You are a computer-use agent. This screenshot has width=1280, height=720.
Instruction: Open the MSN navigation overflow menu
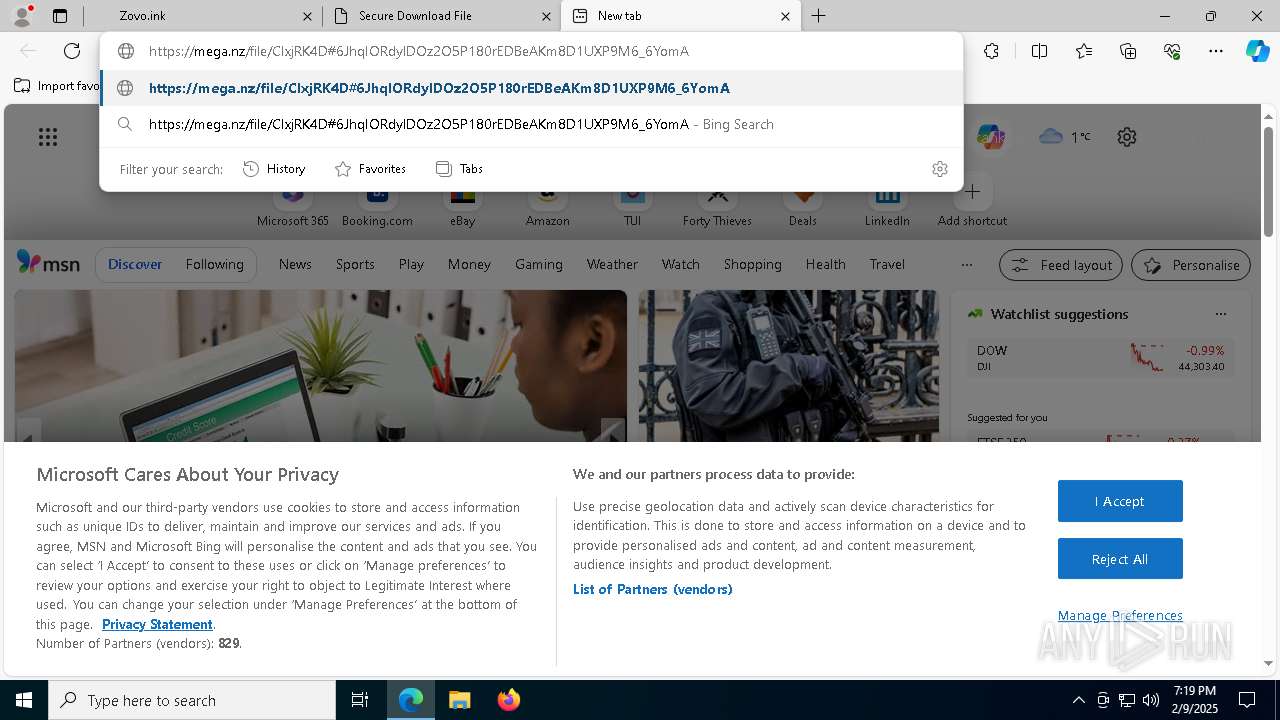pyautogui.click(x=966, y=265)
